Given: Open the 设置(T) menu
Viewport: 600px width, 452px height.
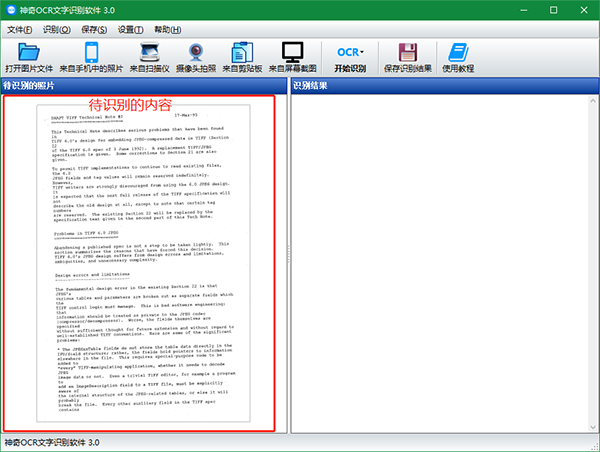Looking at the screenshot, I should click(x=131, y=30).
